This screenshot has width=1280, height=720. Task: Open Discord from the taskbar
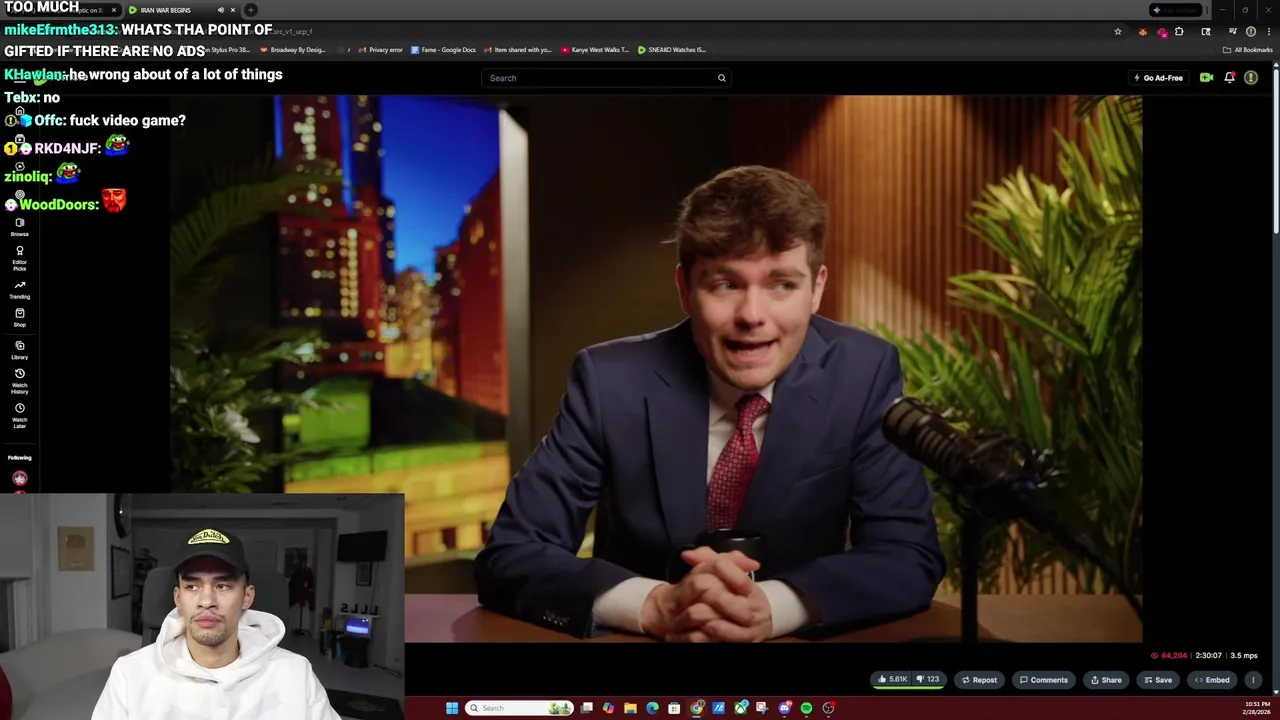point(785,708)
